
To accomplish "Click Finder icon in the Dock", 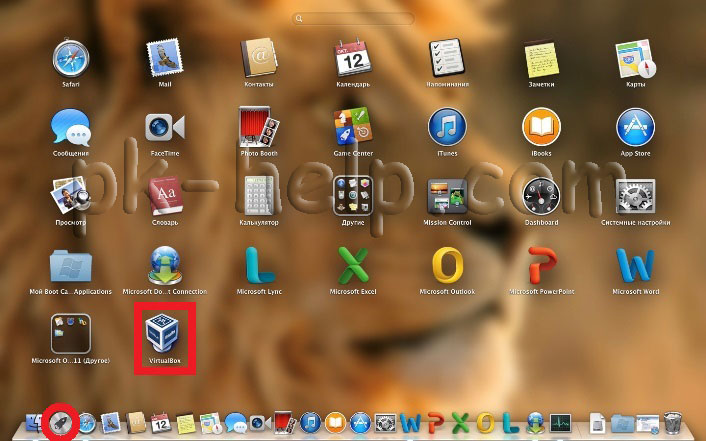I will (34, 423).
